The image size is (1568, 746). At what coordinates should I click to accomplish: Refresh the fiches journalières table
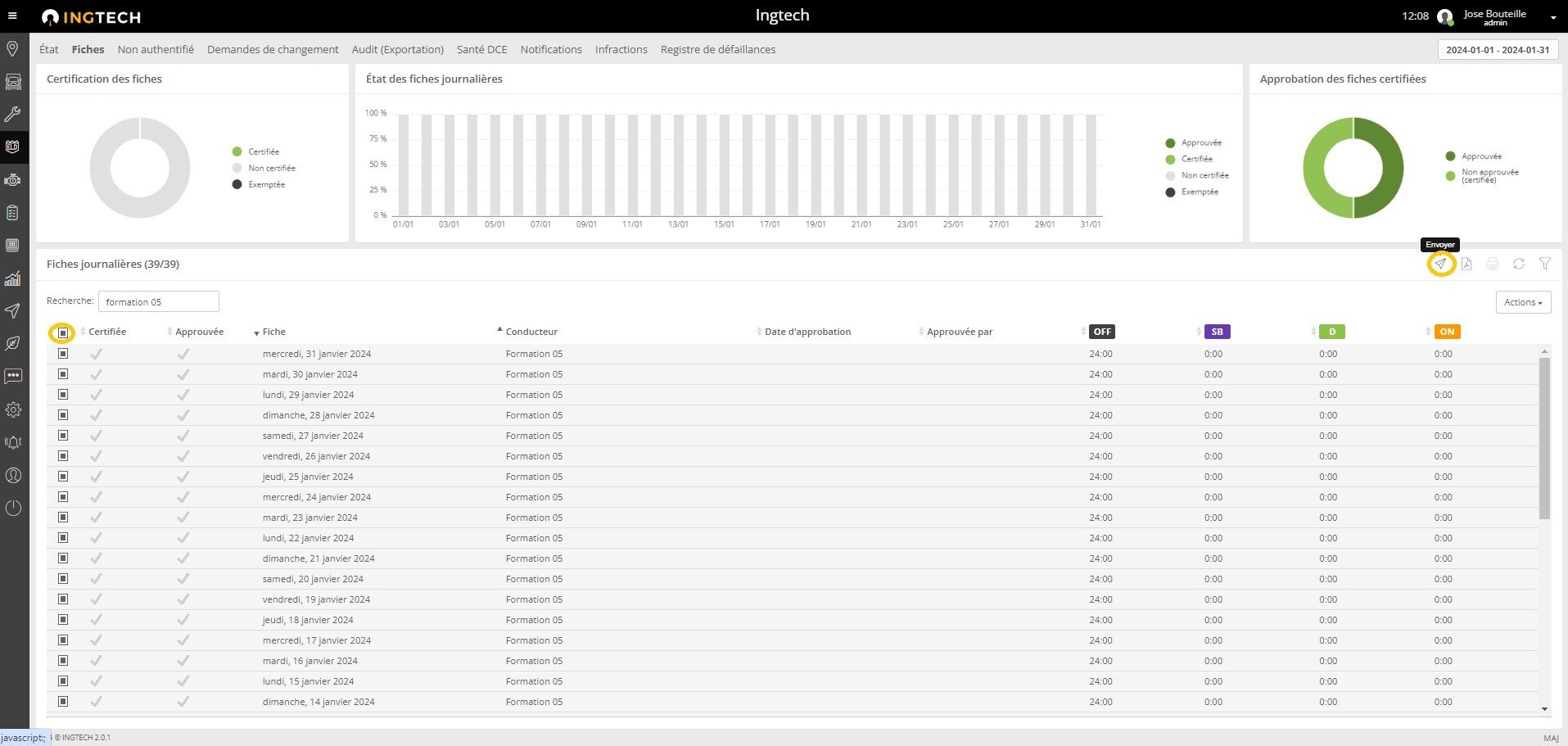[x=1519, y=264]
